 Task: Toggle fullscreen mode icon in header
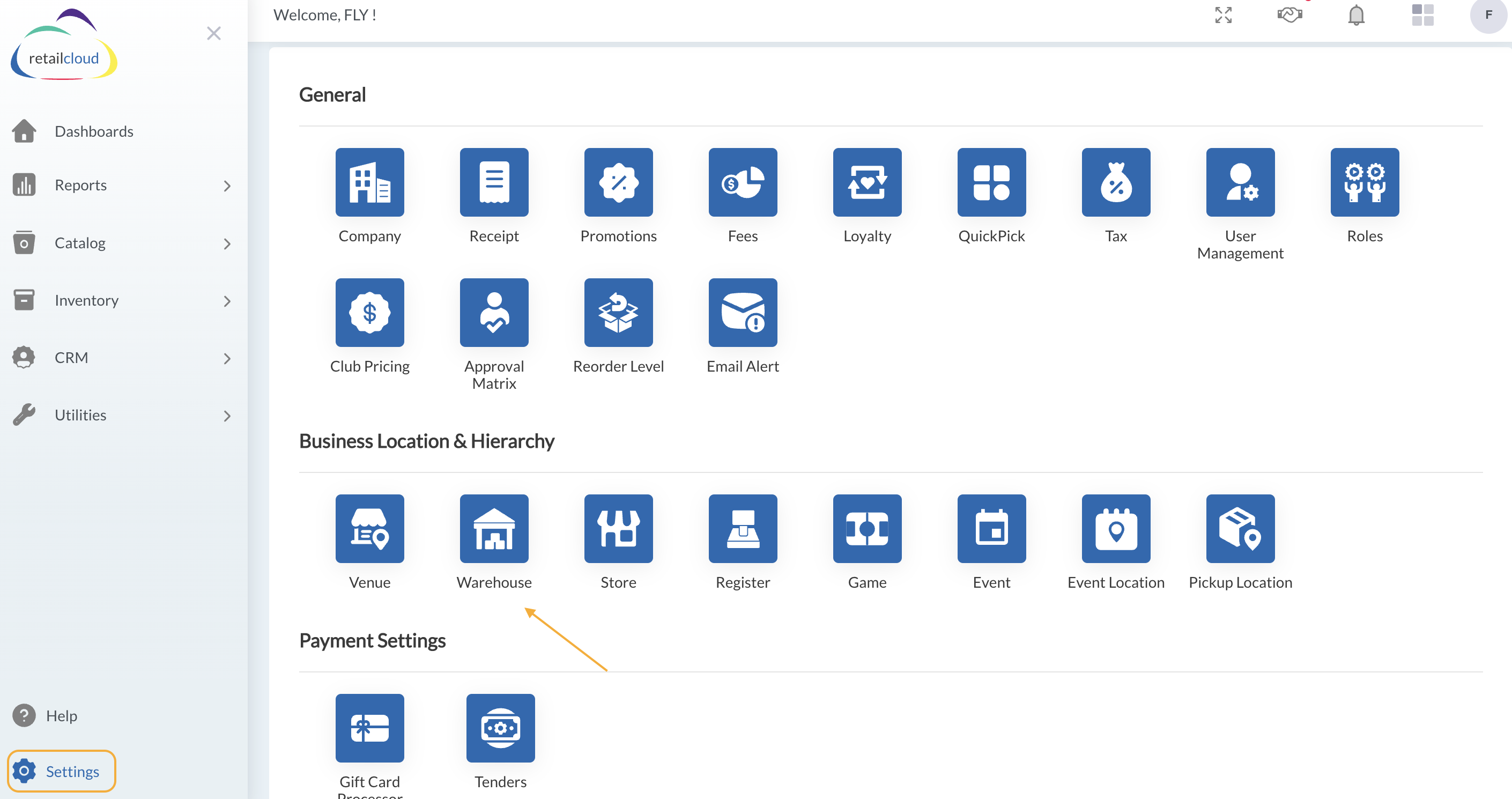pyautogui.click(x=1223, y=14)
